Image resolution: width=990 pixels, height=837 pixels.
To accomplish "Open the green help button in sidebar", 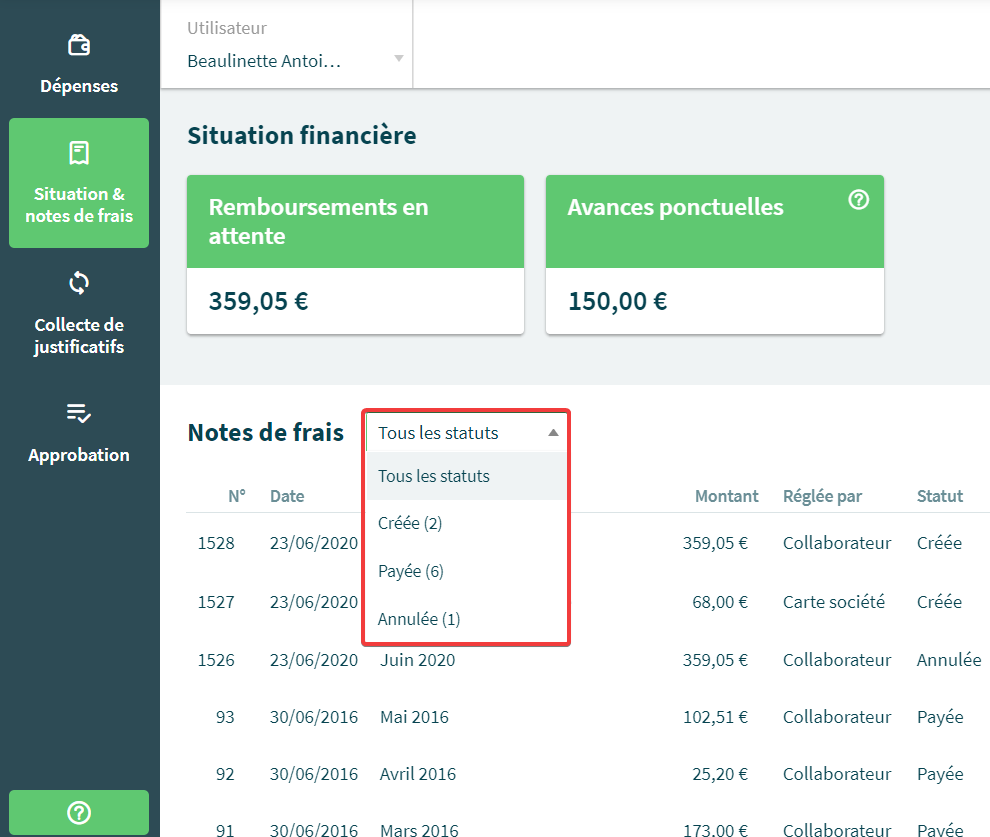I will pyautogui.click(x=79, y=812).
